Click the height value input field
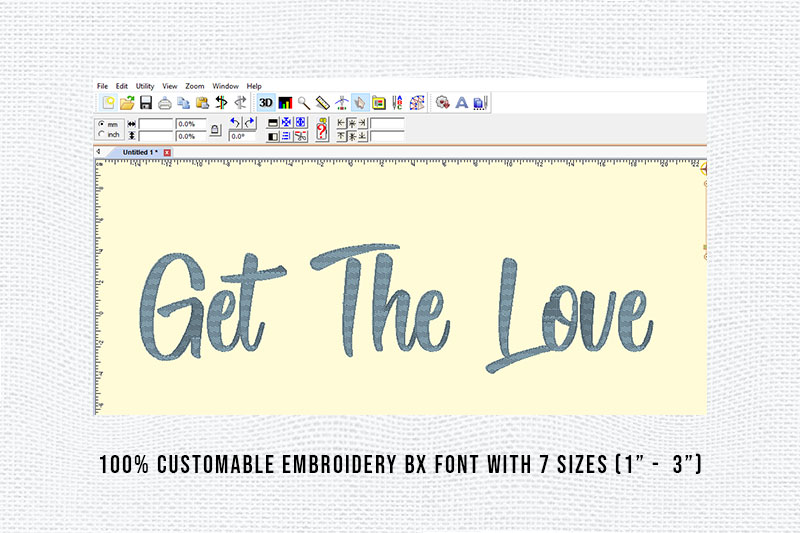Viewport: 800px width, 533px height. coord(156,136)
